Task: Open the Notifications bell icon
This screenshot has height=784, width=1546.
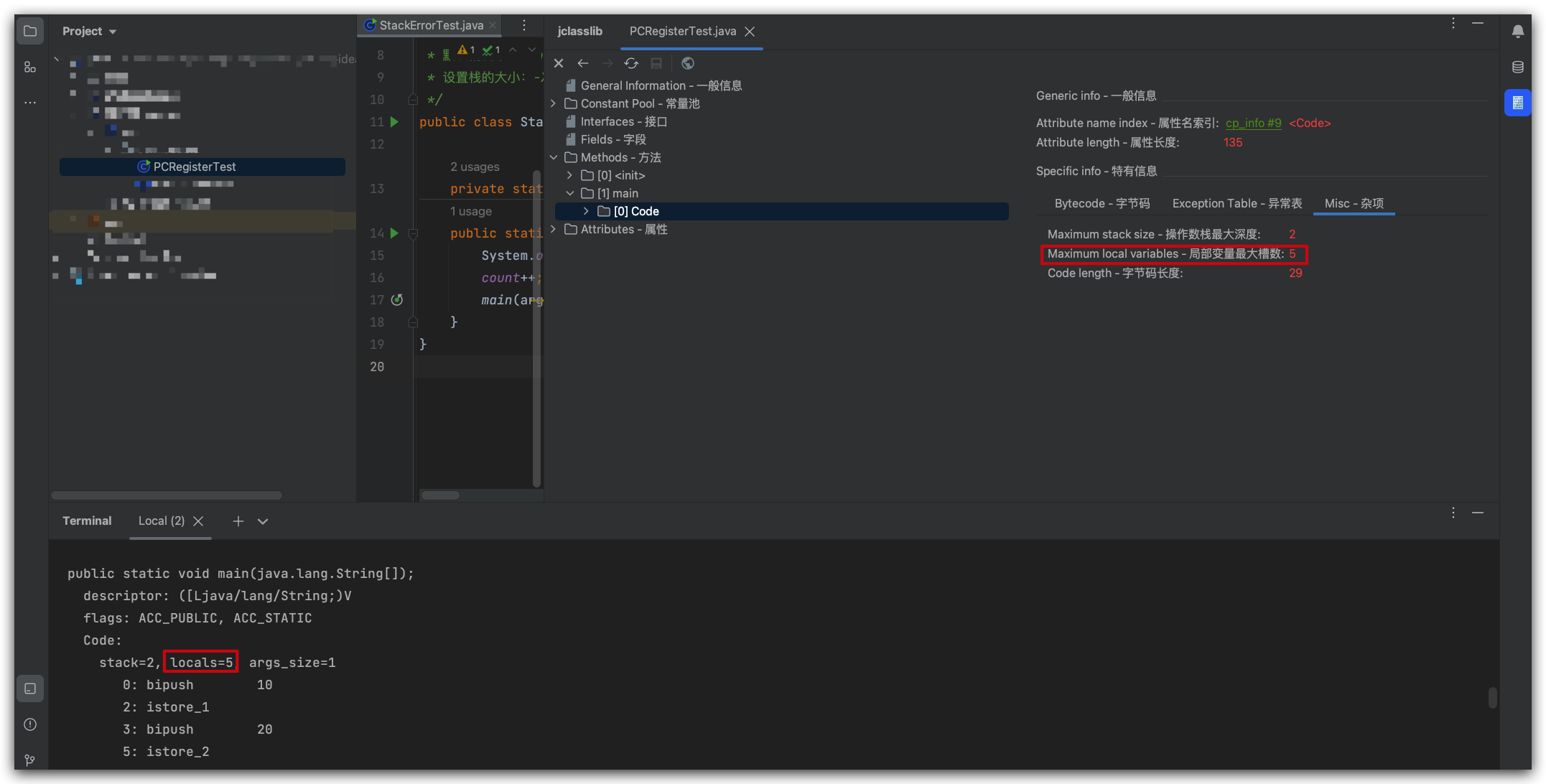Action: pos(1517,31)
